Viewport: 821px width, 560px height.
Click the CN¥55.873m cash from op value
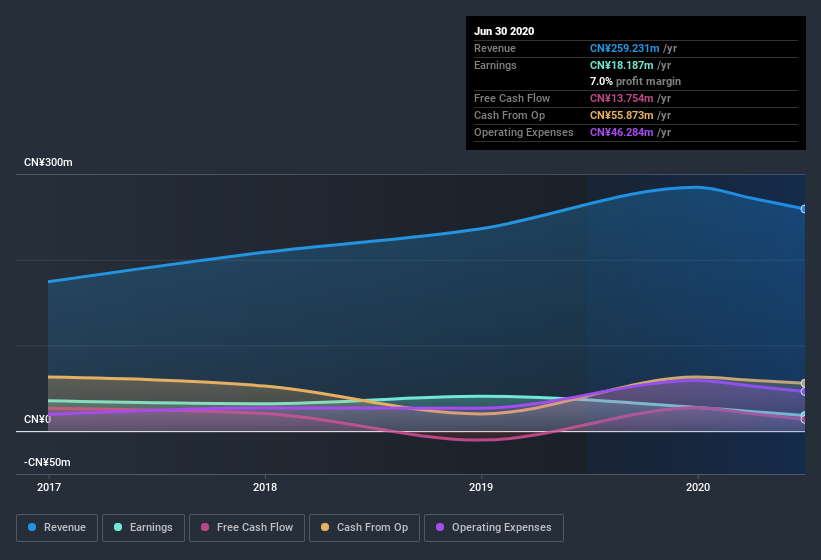(622, 115)
